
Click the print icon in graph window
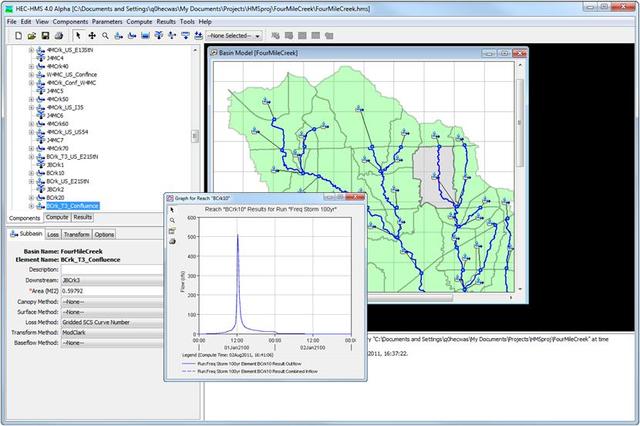coord(172,242)
